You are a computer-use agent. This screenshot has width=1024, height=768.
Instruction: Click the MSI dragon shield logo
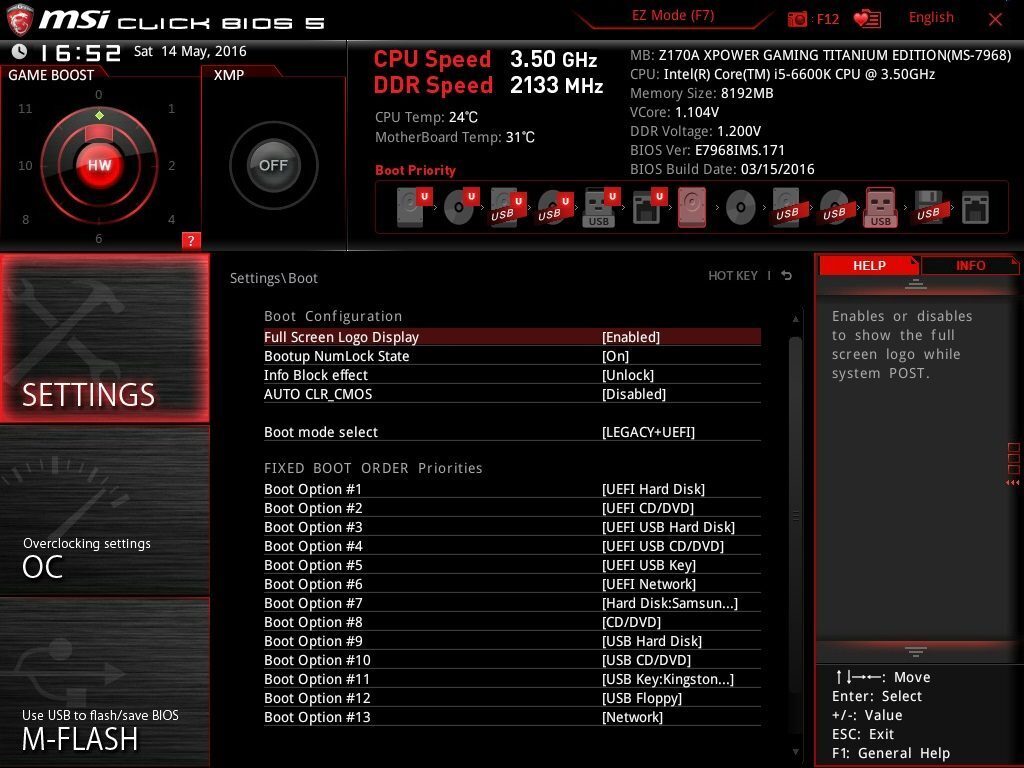[x=20, y=19]
